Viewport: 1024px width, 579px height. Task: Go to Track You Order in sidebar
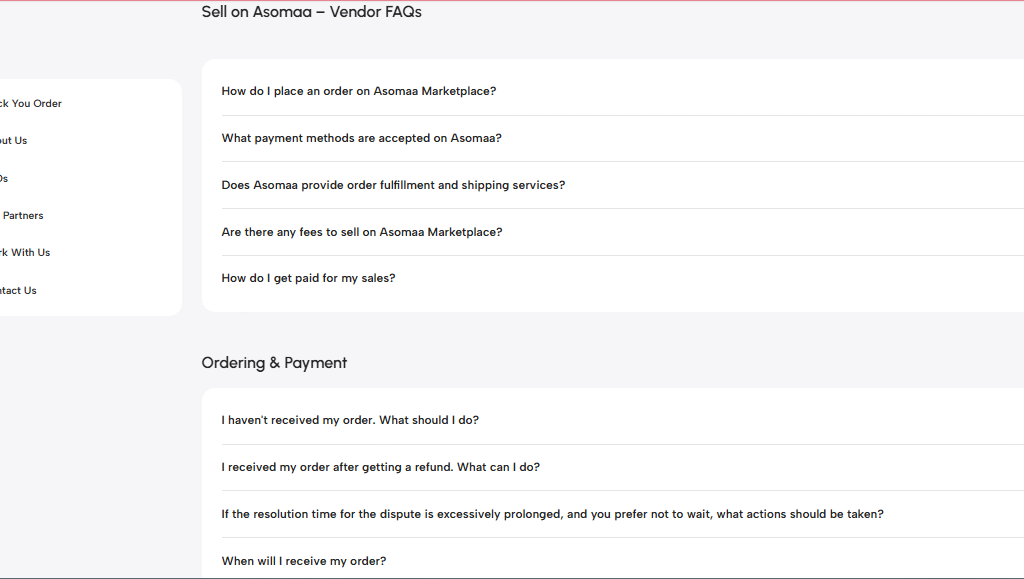click(x=32, y=104)
